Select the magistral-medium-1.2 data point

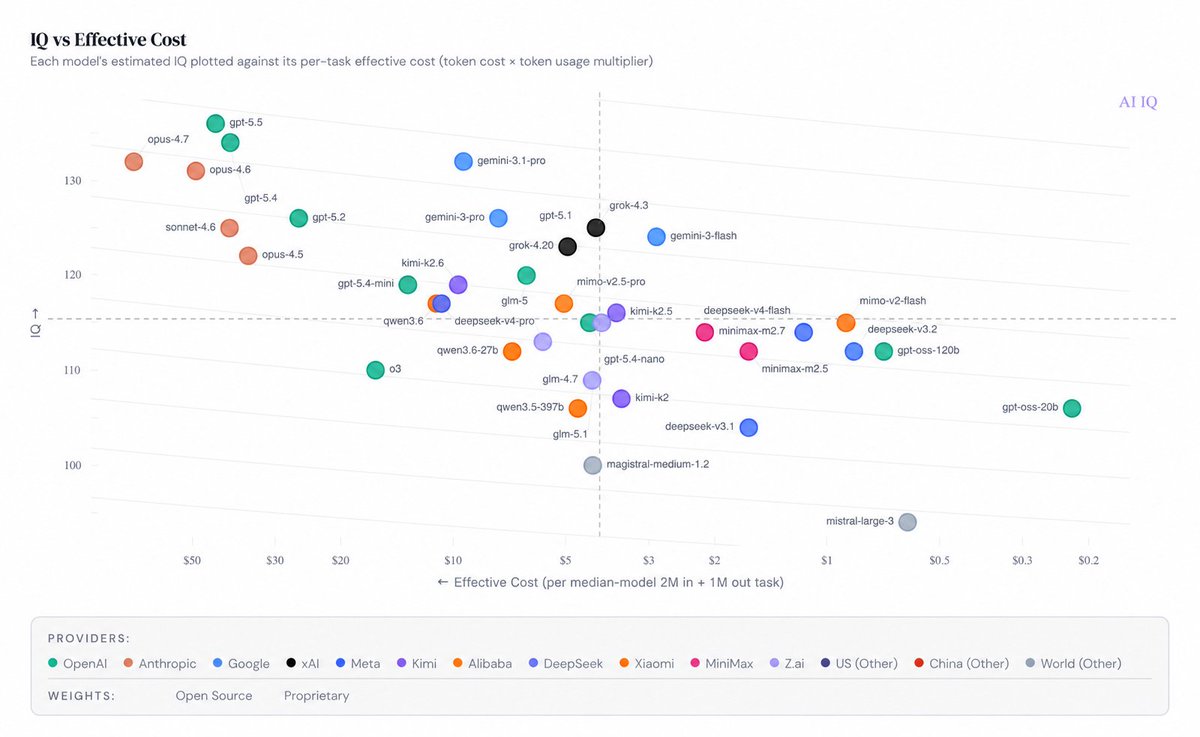click(x=593, y=465)
